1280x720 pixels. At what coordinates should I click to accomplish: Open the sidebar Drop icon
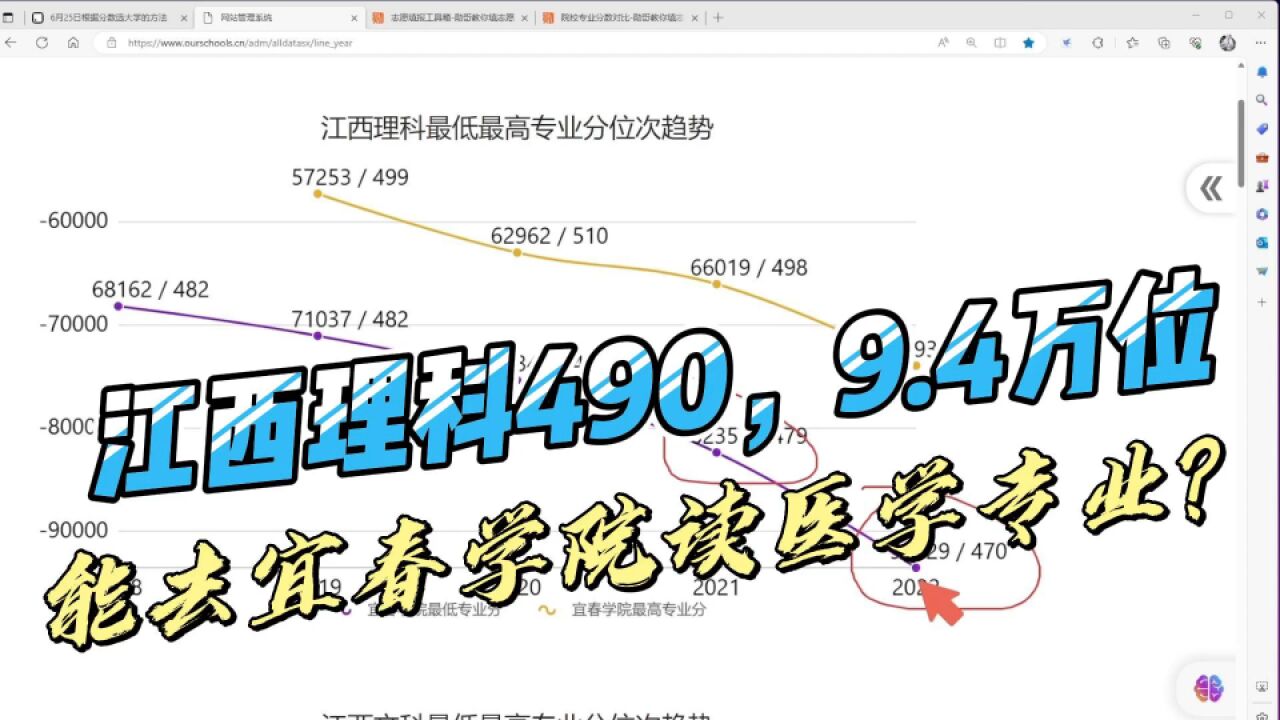tap(1262, 270)
